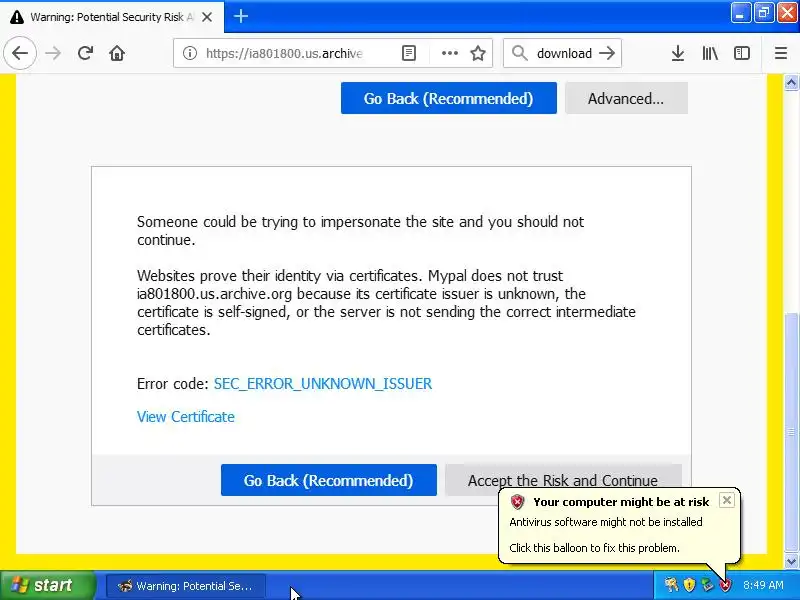Open page actions three-dots menu

(x=449, y=53)
